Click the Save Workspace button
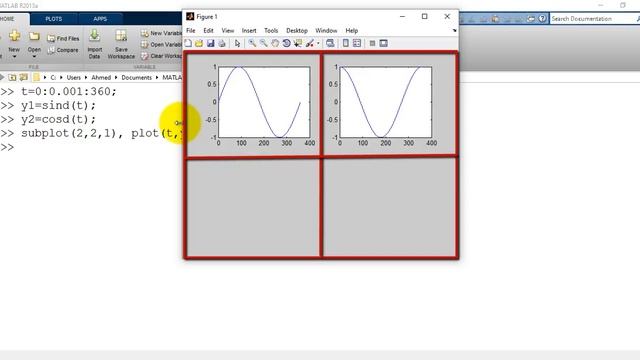This screenshot has width=640, height=360. pyautogui.click(x=121, y=44)
